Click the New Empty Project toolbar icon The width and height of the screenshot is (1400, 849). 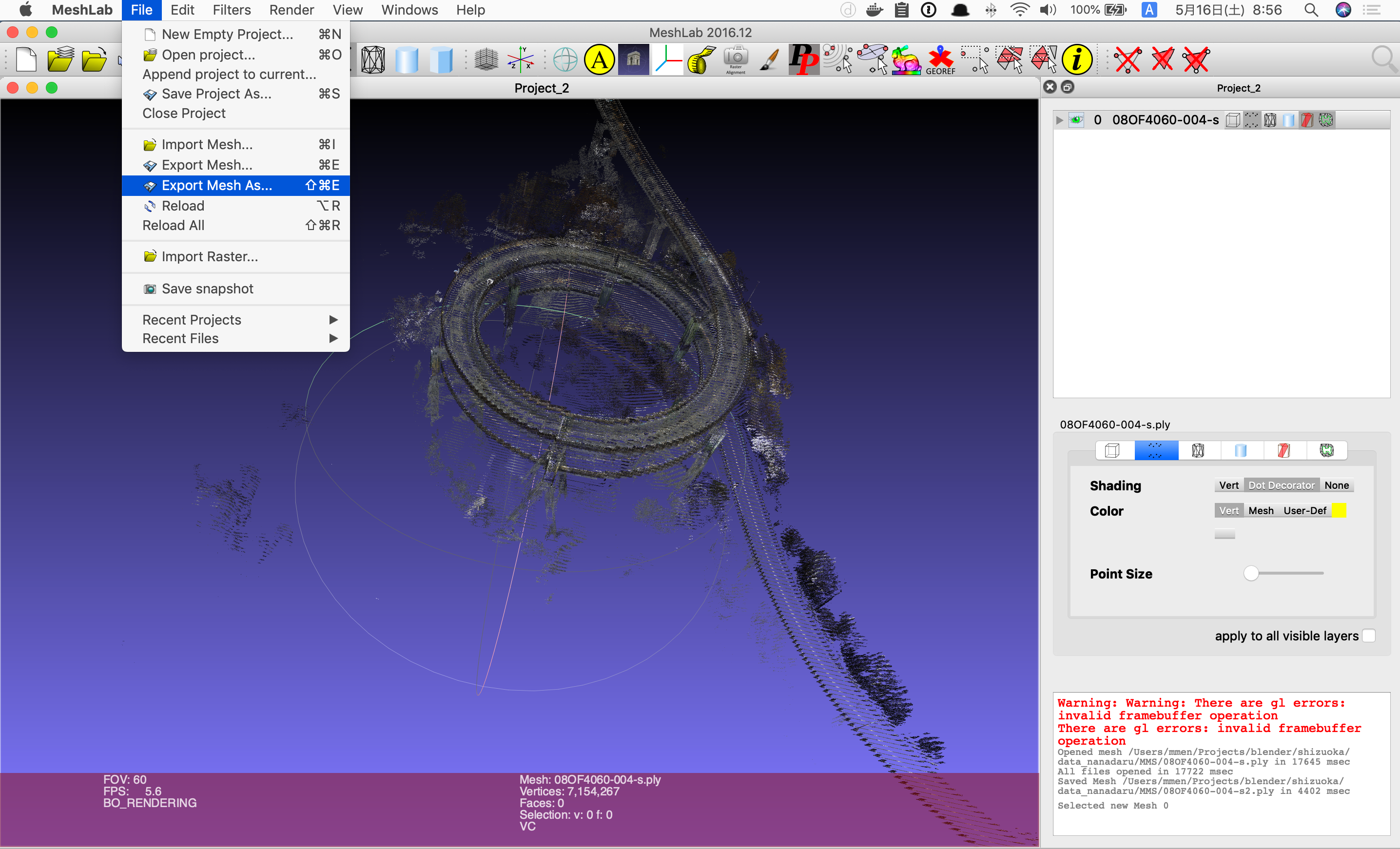point(26,59)
